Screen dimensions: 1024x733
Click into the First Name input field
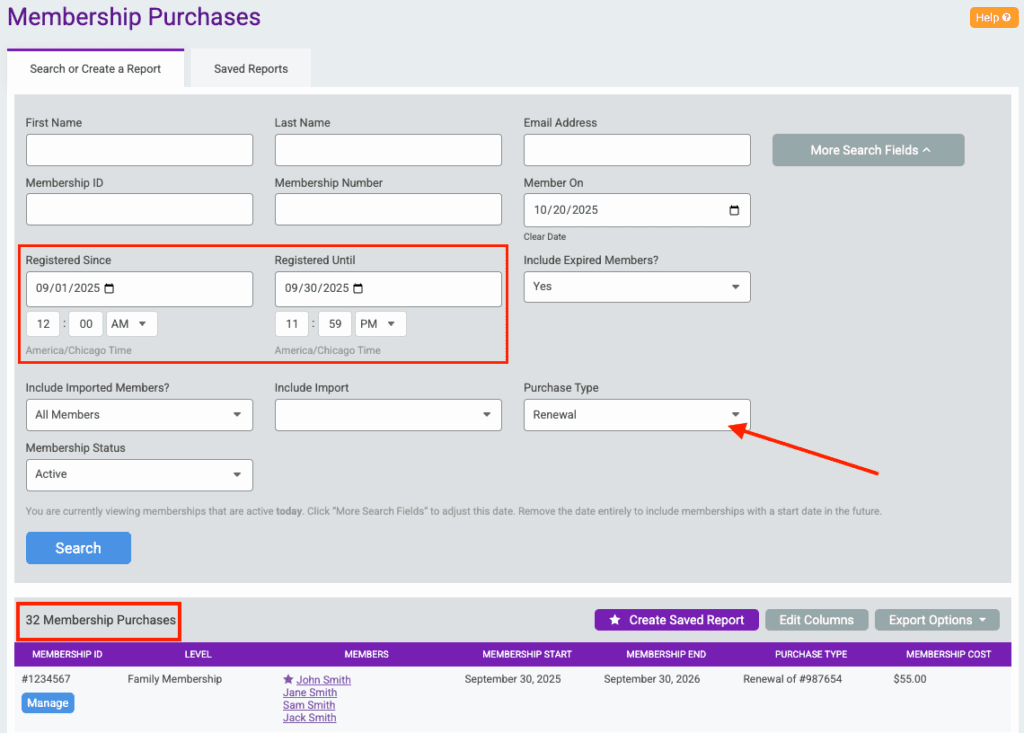click(139, 150)
